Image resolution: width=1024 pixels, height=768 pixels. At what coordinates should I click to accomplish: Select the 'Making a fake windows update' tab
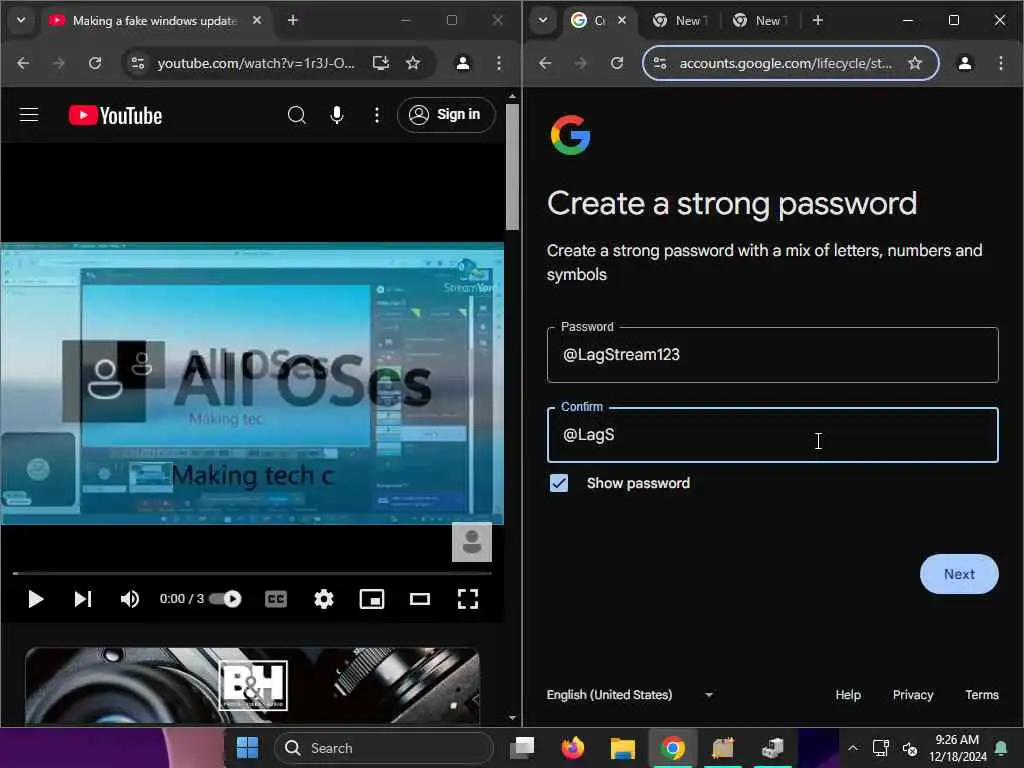coord(154,21)
